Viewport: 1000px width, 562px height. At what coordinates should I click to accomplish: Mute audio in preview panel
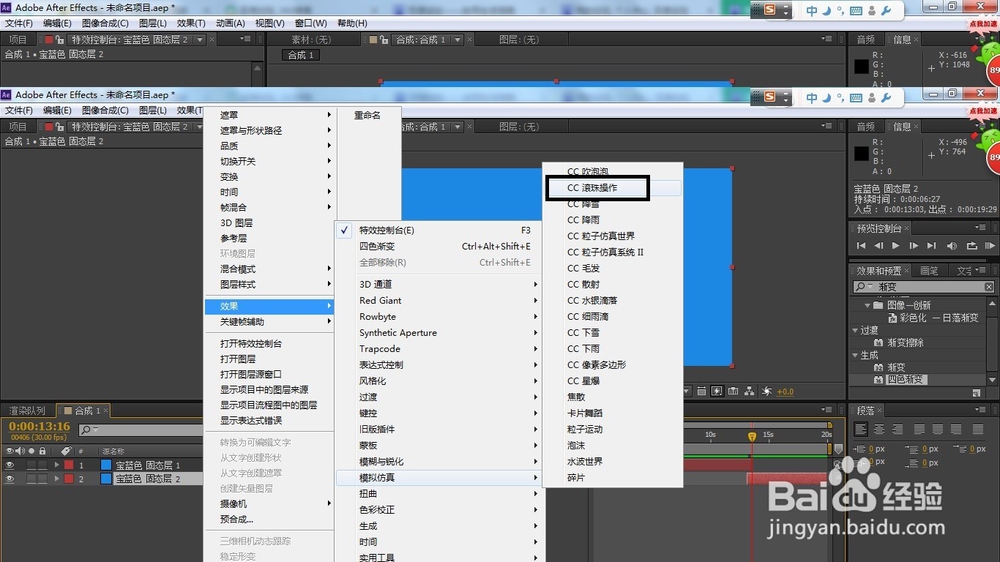[x=952, y=246]
